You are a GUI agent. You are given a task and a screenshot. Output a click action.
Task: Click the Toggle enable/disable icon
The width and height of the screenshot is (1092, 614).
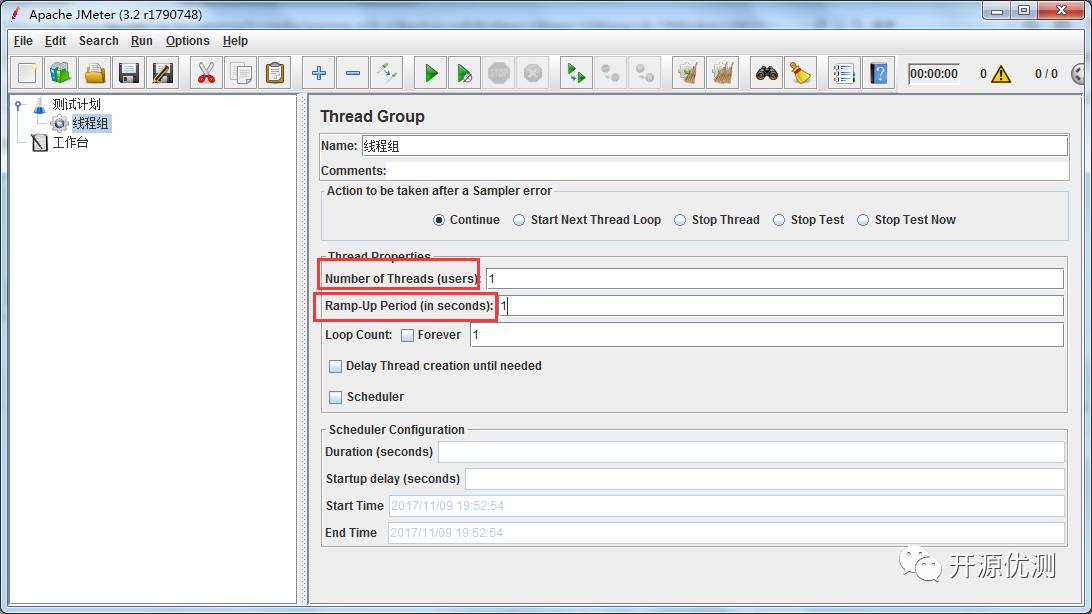click(x=387, y=73)
